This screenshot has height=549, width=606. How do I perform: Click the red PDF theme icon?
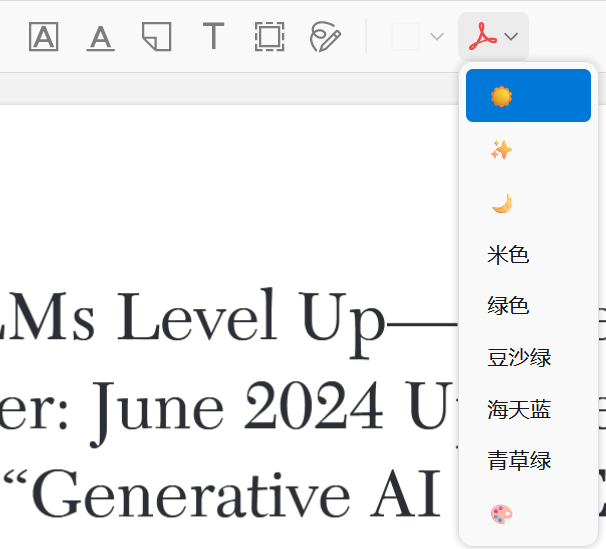click(x=482, y=36)
